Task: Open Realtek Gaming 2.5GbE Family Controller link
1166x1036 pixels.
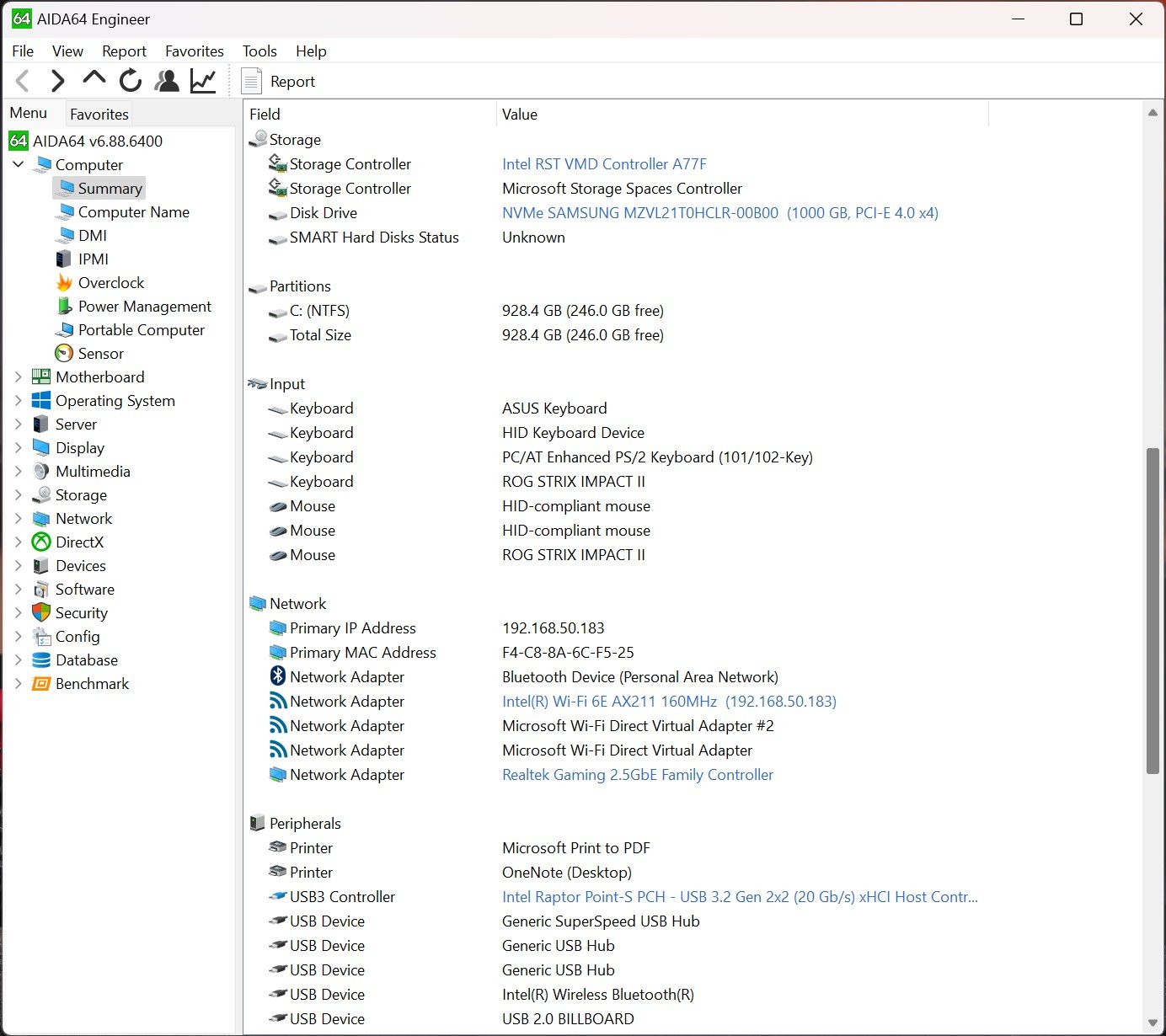Action: (x=638, y=775)
